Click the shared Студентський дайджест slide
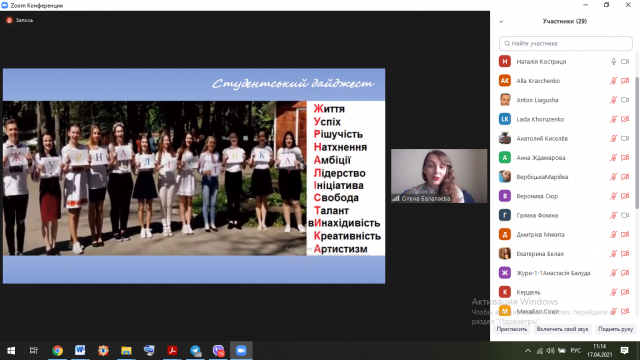The height and width of the screenshot is (360, 640). (x=194, y=176)
